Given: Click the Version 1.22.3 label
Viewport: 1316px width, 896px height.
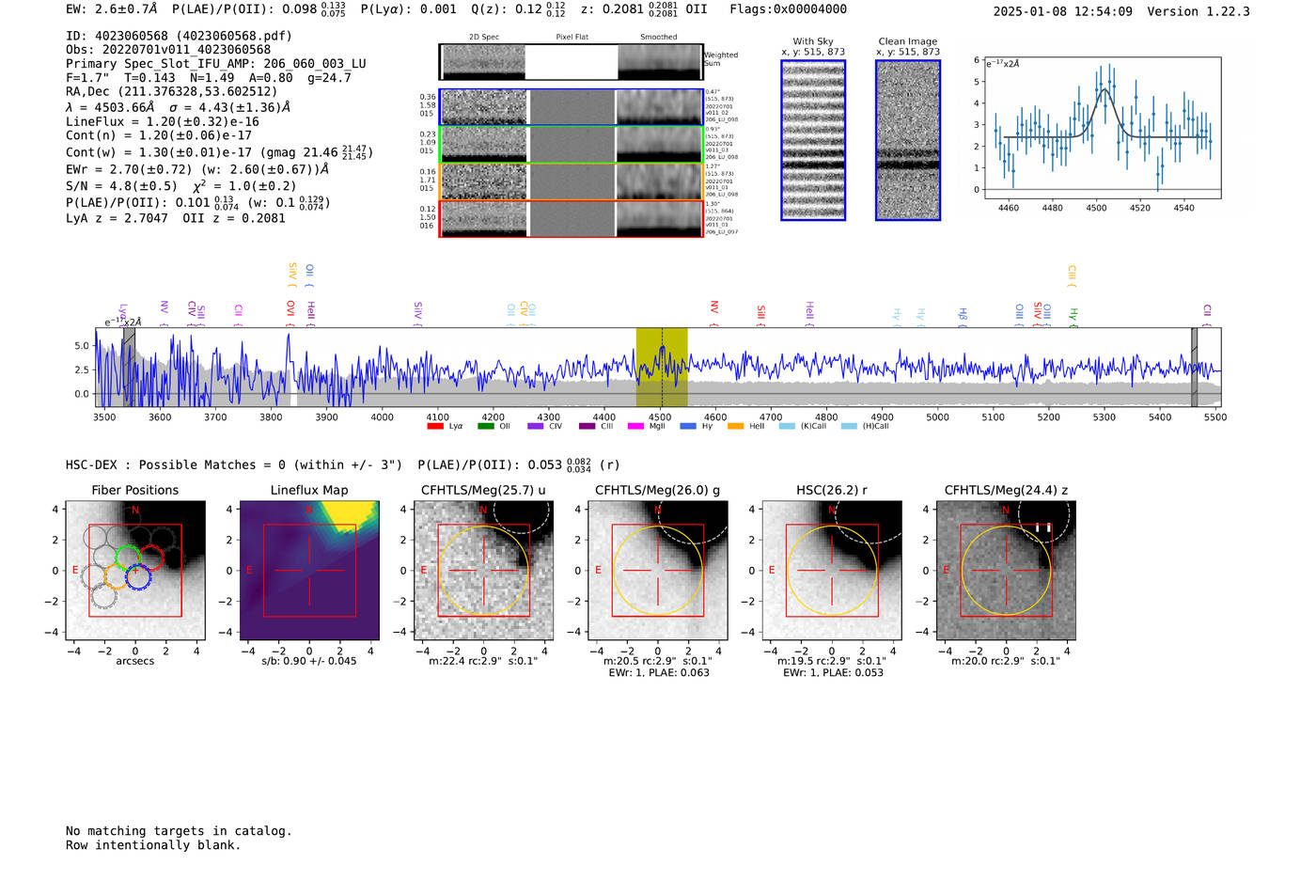Looking at the screenshot, I should (x=1198, y=11).
